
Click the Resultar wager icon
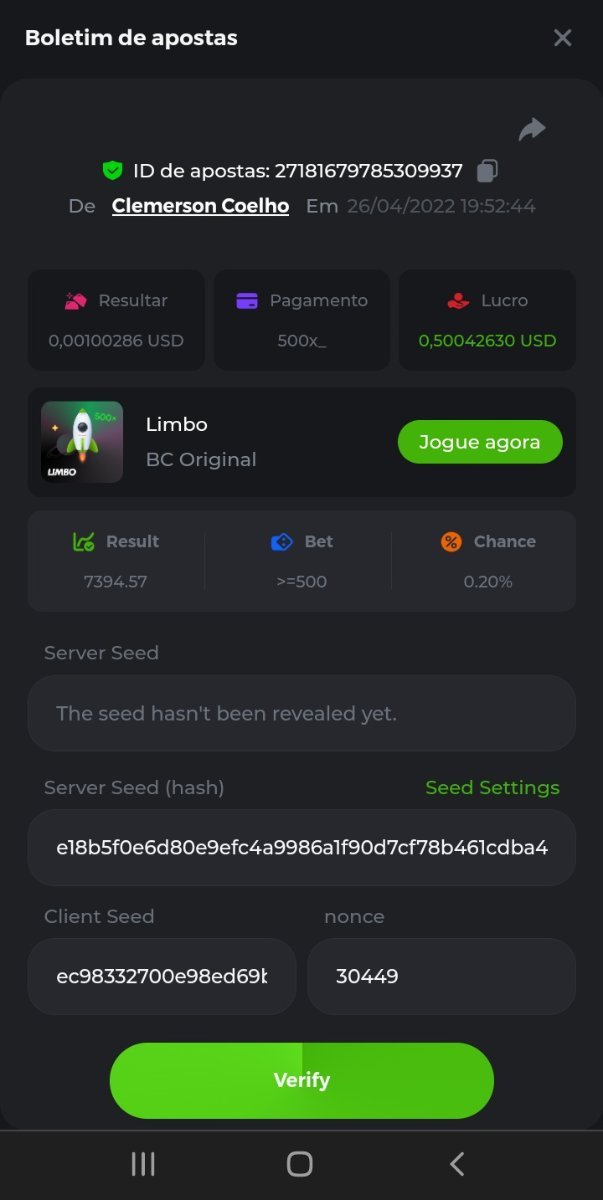76,300
